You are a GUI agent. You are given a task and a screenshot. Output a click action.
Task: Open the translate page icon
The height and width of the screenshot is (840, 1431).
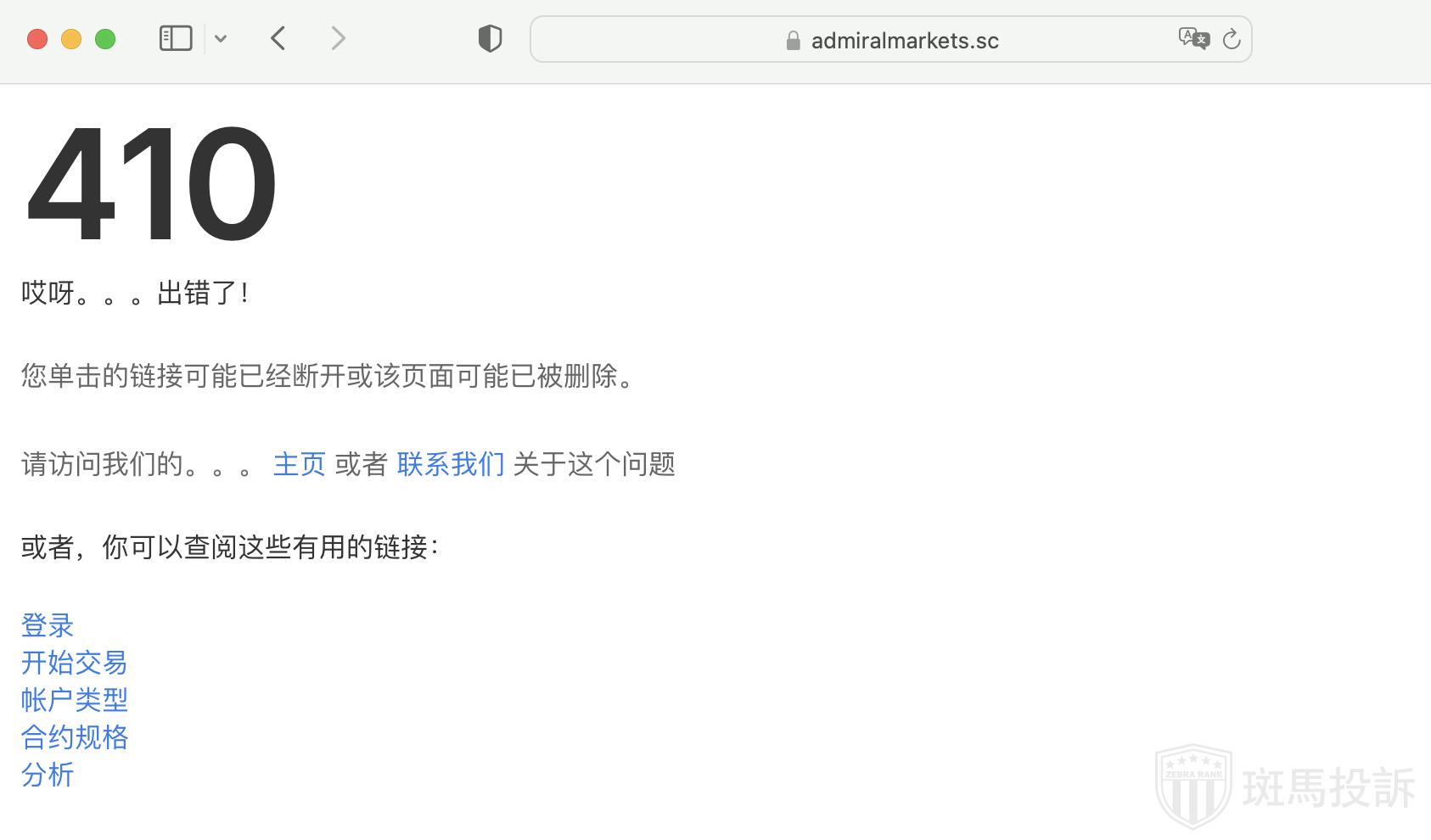click(1193, 39)
